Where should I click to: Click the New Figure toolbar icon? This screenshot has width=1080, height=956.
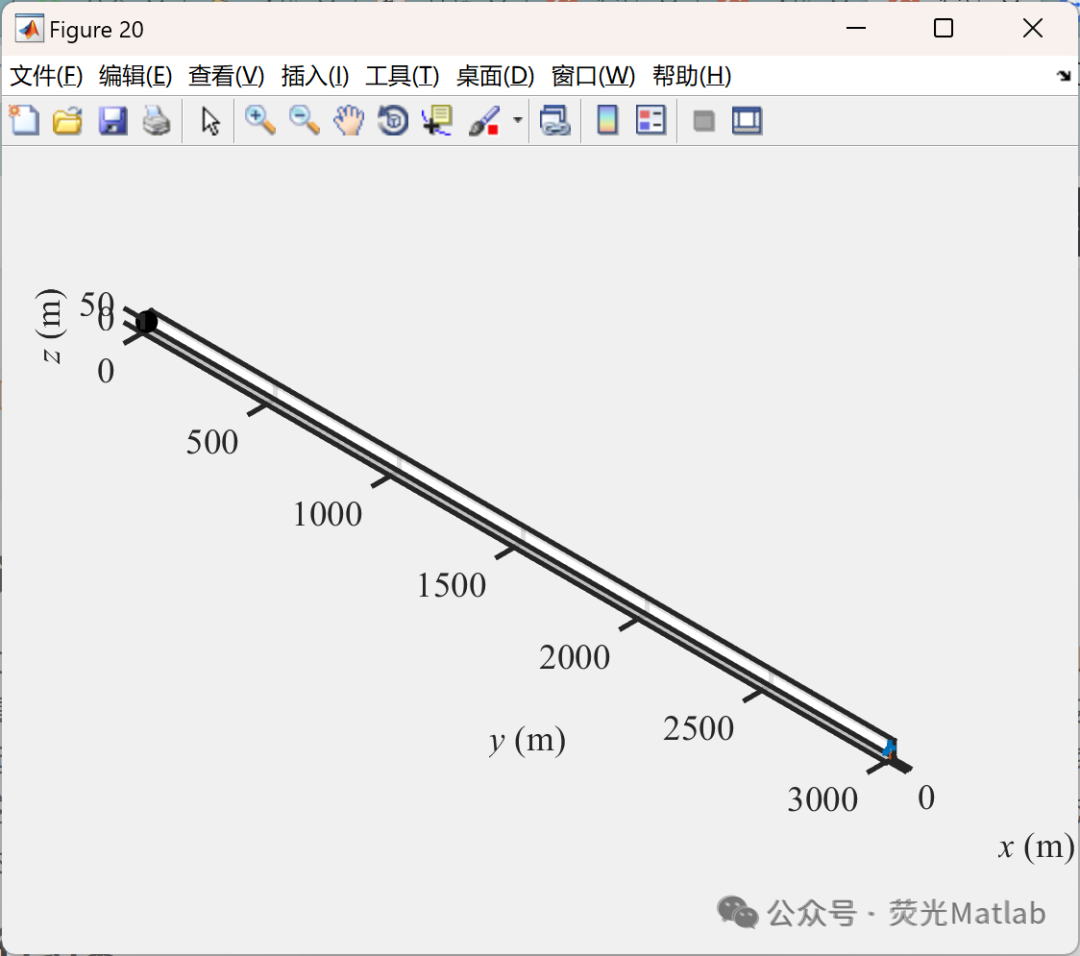pos(25,121)
